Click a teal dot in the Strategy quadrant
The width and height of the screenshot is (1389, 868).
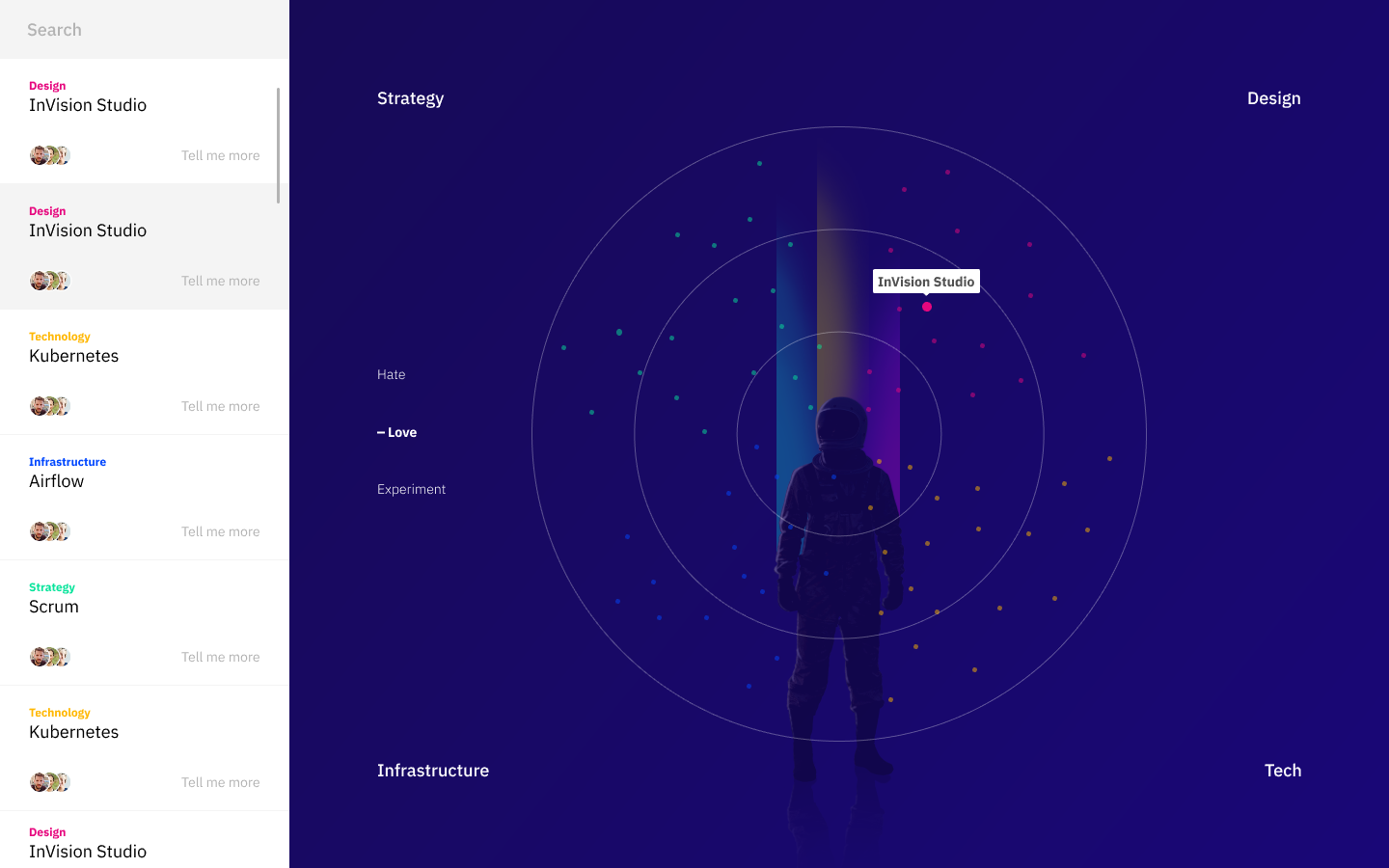pos(618,332)
